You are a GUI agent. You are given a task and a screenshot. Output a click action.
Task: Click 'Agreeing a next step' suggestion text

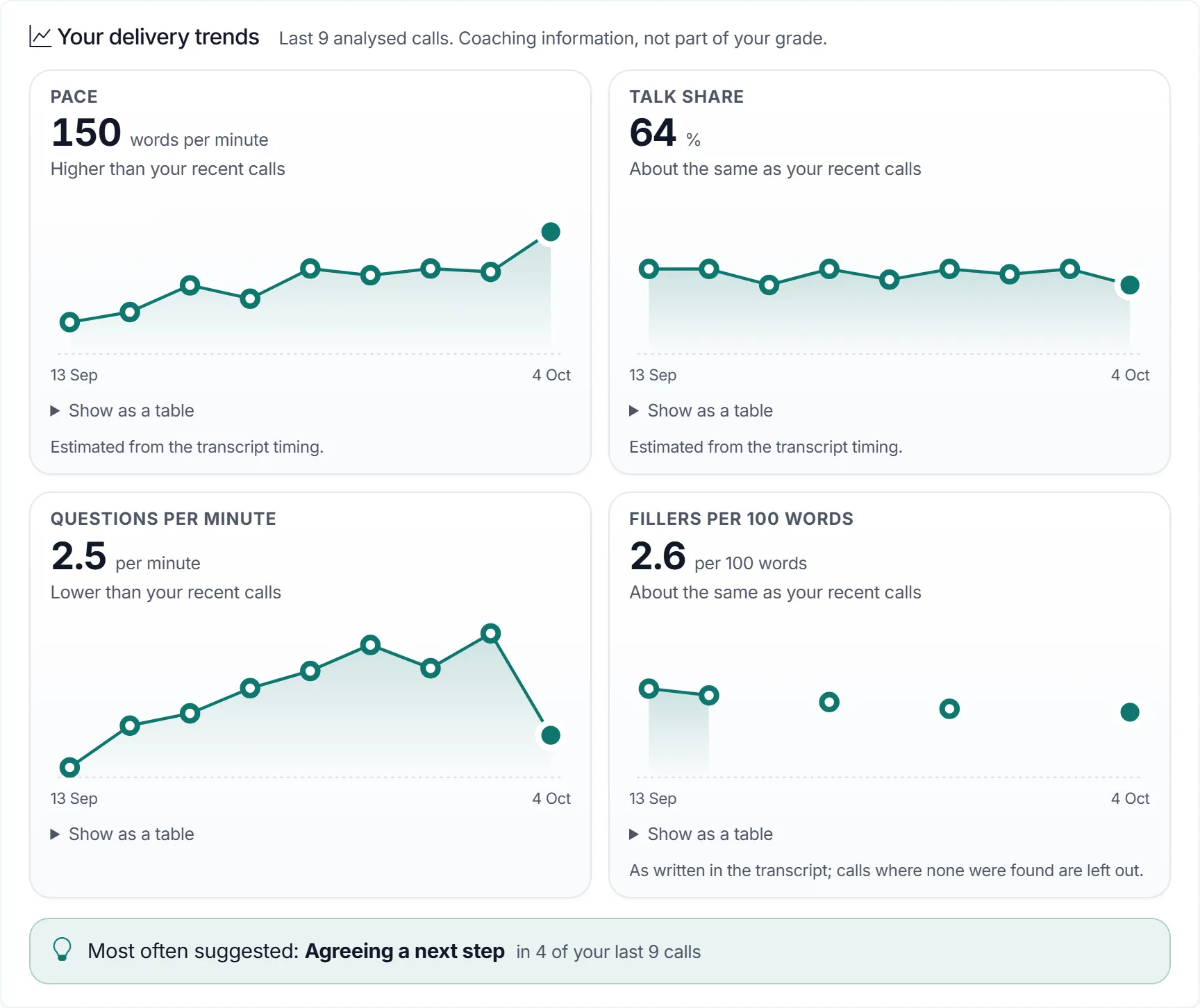tap(405, 951)
